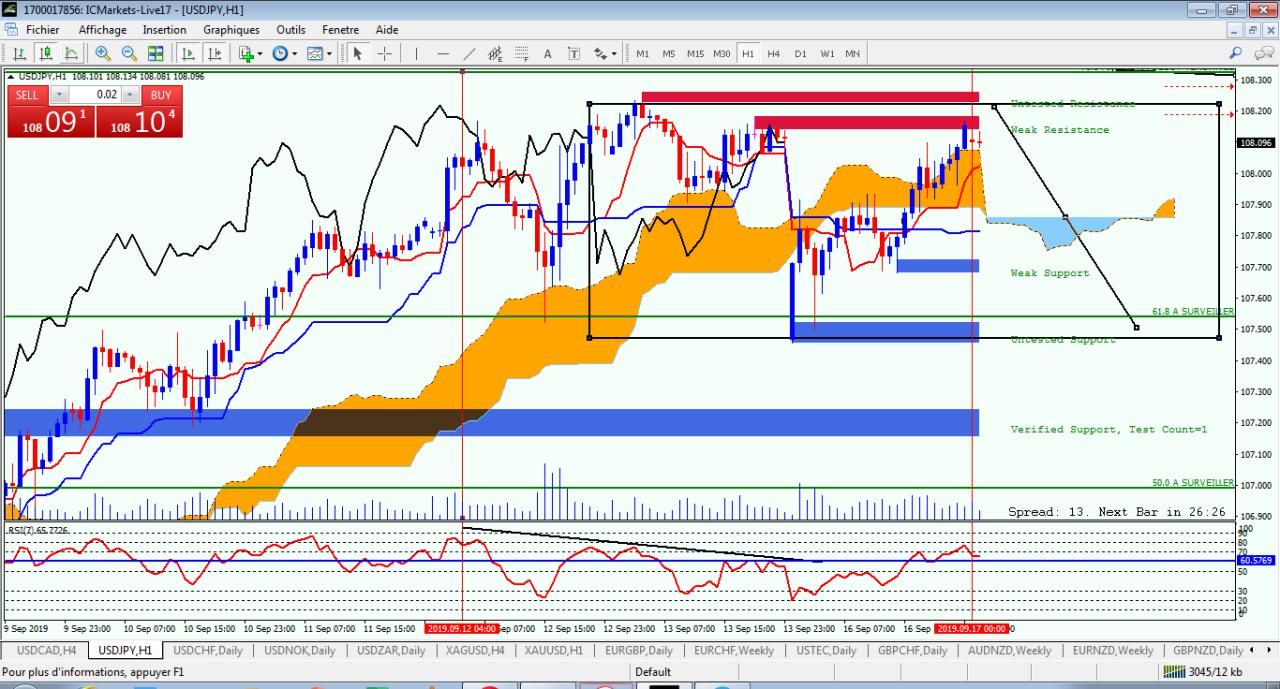Open the chart templates icon
This screenshot has width=1280, height=689.
314,53
